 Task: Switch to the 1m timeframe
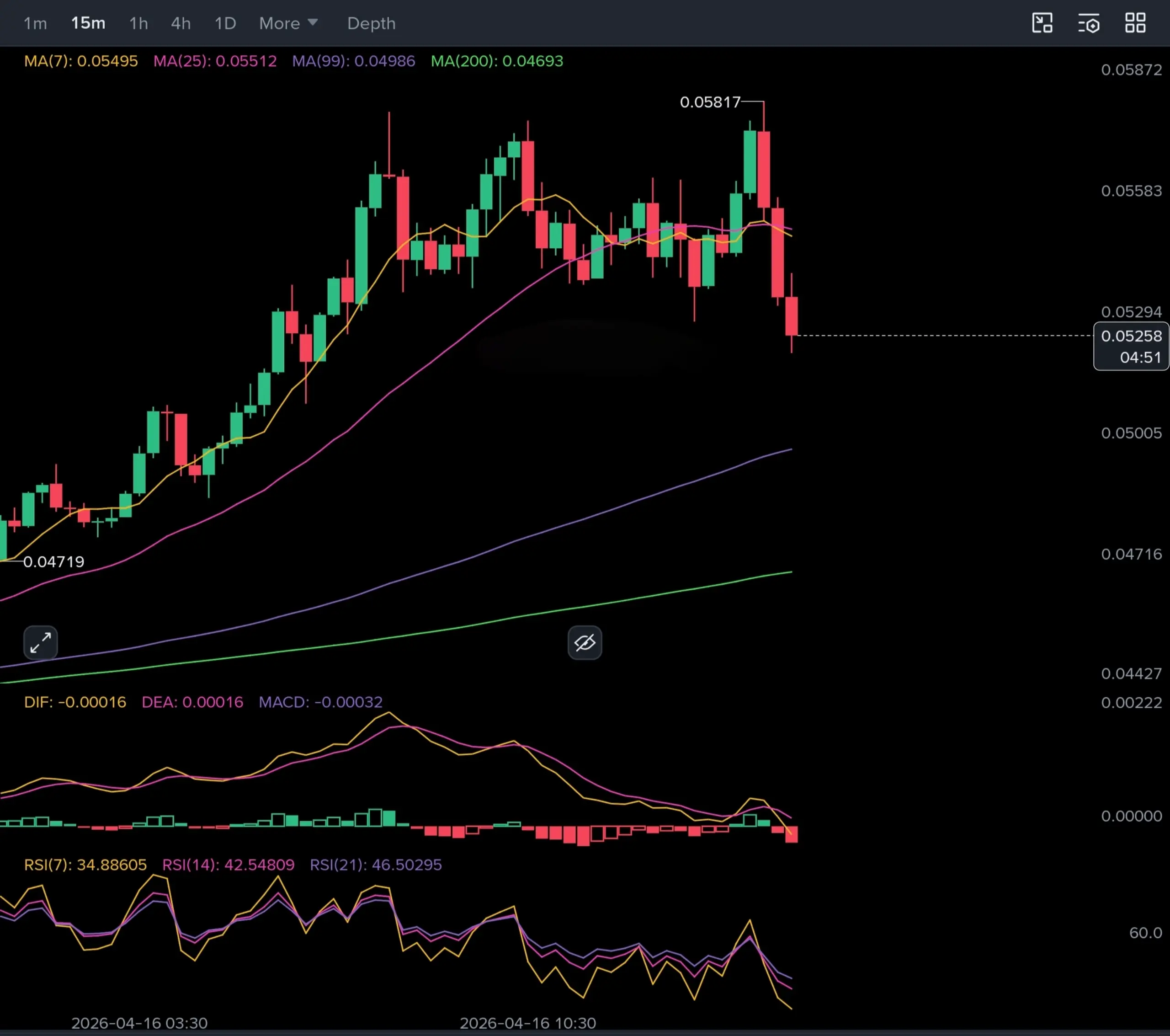[35, 23]
